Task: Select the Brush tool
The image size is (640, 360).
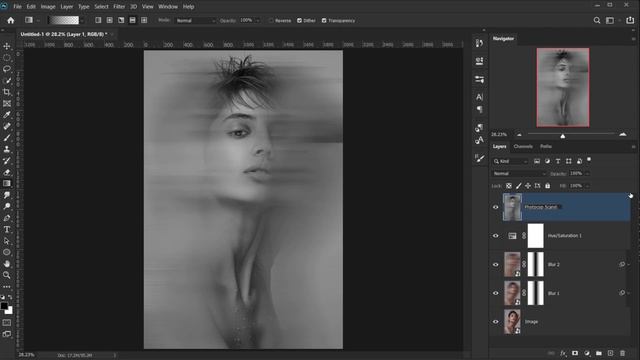Action: (x=7, y=138)
